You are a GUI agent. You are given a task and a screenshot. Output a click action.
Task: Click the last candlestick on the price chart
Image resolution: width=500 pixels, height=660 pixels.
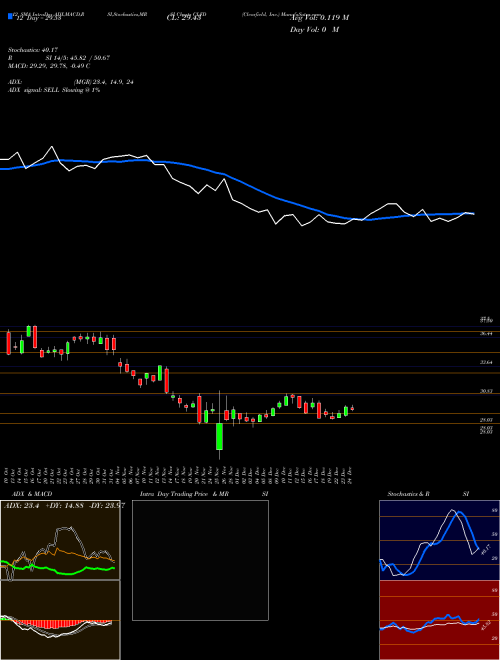[352, 408]
